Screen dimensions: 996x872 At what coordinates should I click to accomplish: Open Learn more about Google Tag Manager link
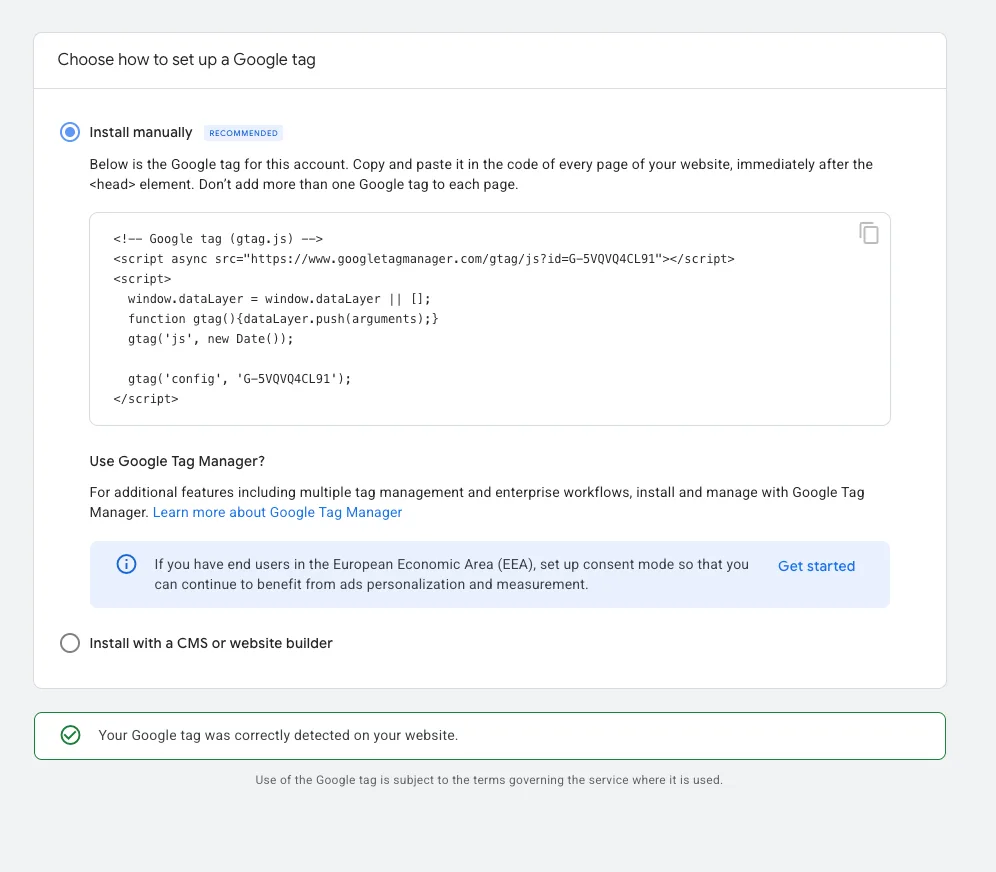pos(277,512)
